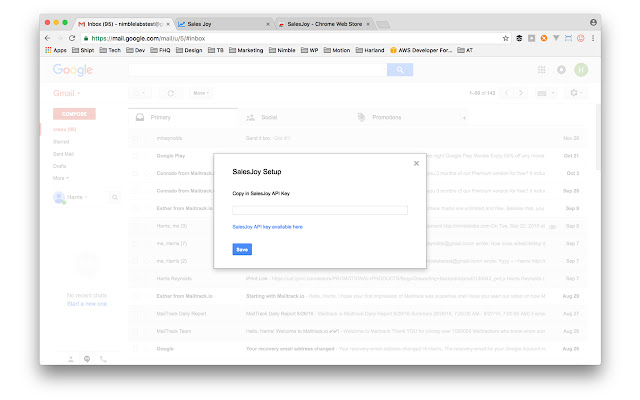This screenshot has width=640, height=400.
Task: Open the phone calls icon at sidebar bottom
Action: 103,359
